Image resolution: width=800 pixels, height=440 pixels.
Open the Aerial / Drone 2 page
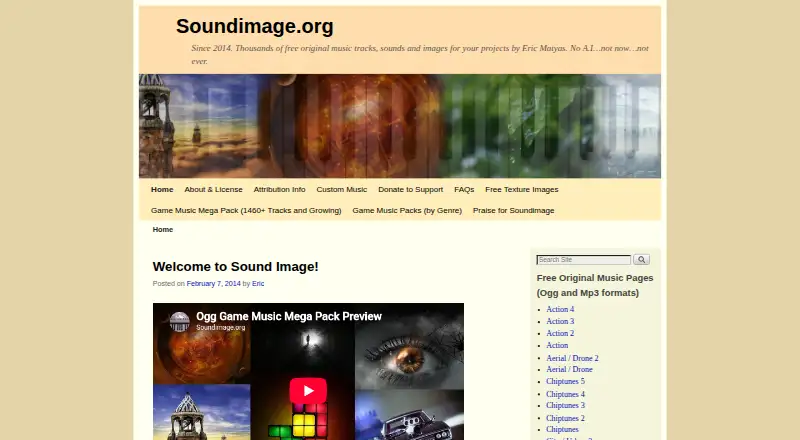[x=572, y=358]
